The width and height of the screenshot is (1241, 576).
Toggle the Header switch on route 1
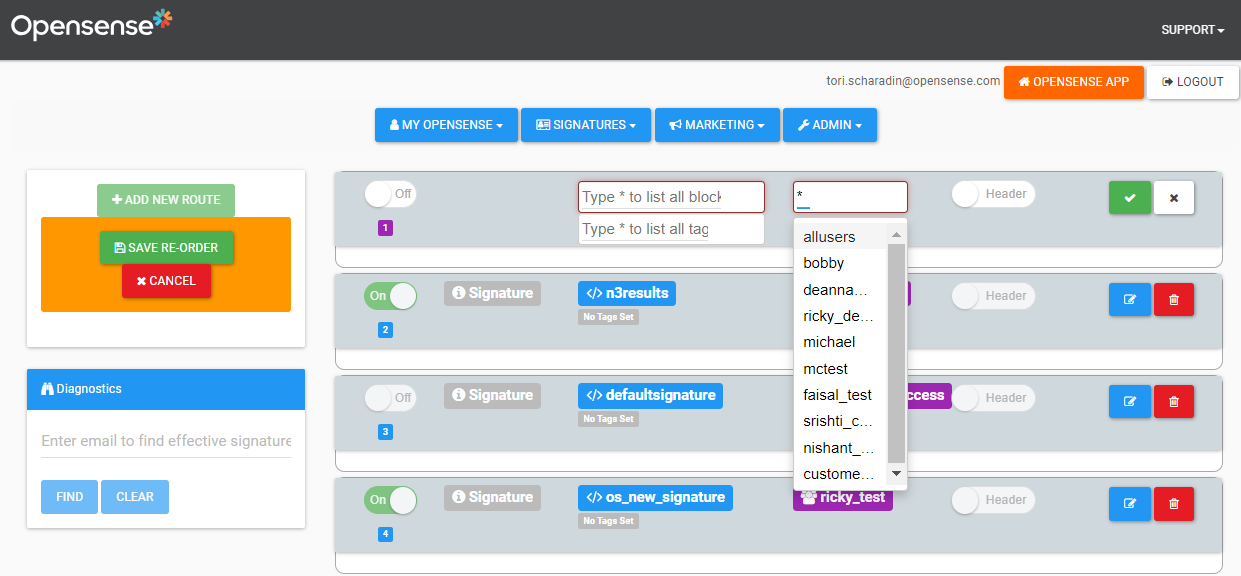point(993,194)
